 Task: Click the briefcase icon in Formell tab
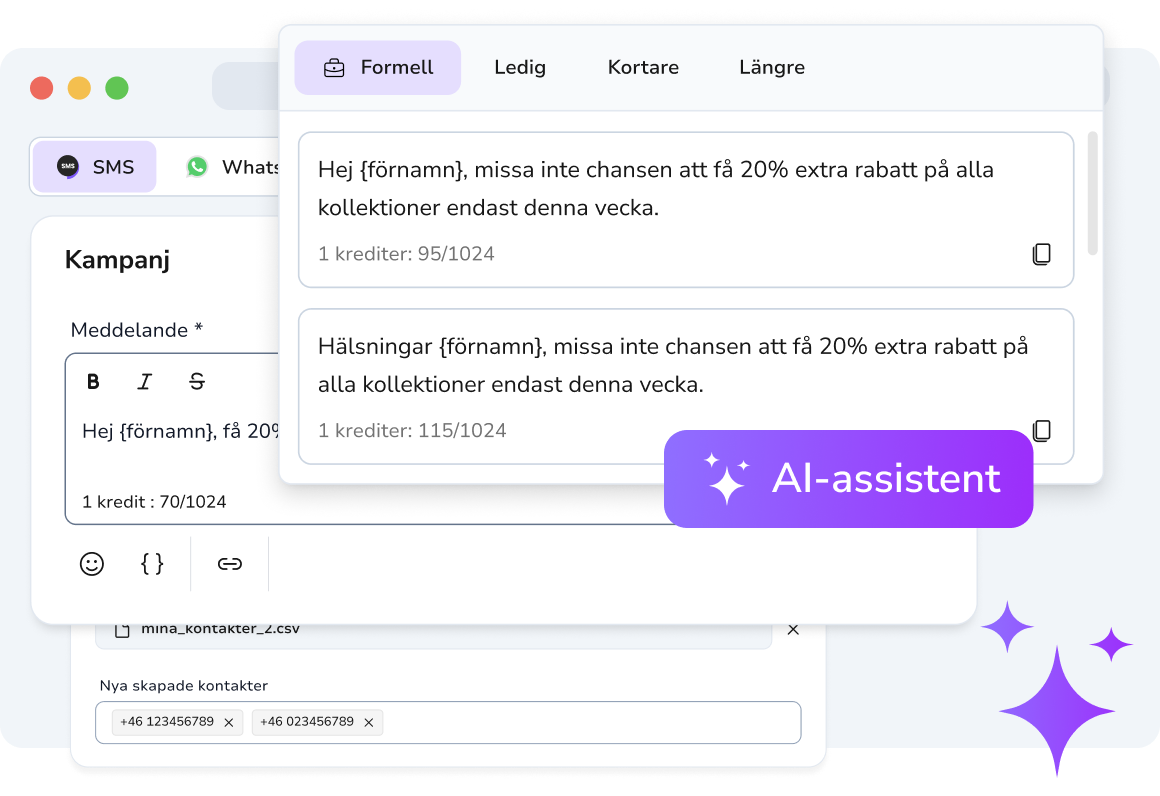[334, 68]
